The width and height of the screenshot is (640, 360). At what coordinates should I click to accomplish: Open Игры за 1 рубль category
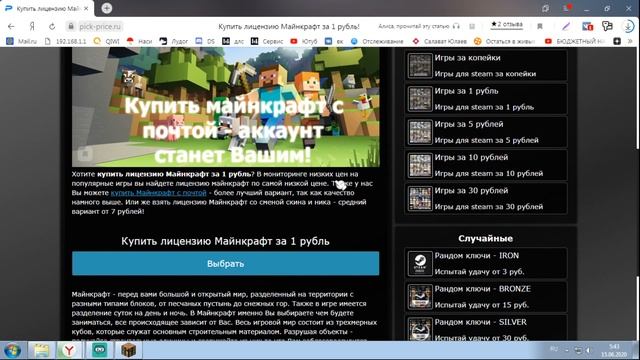[486, 99]
